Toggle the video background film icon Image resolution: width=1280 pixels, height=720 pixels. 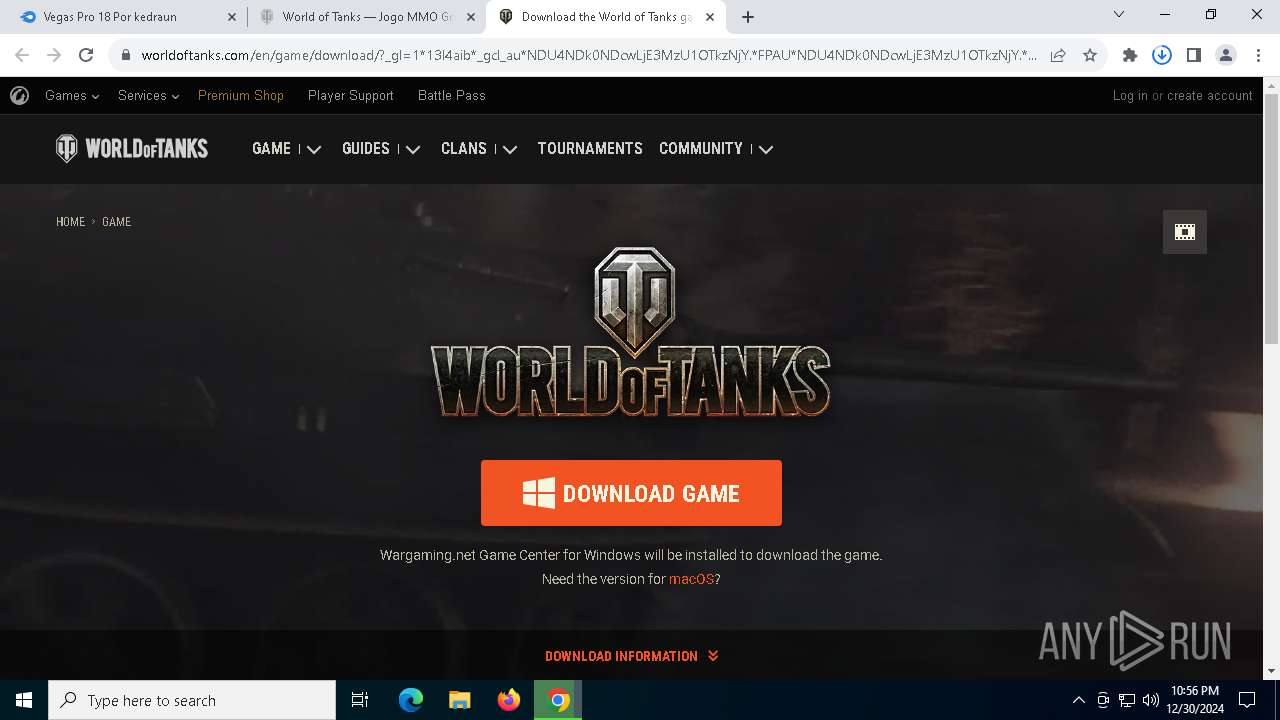(x=1185, y=232)
